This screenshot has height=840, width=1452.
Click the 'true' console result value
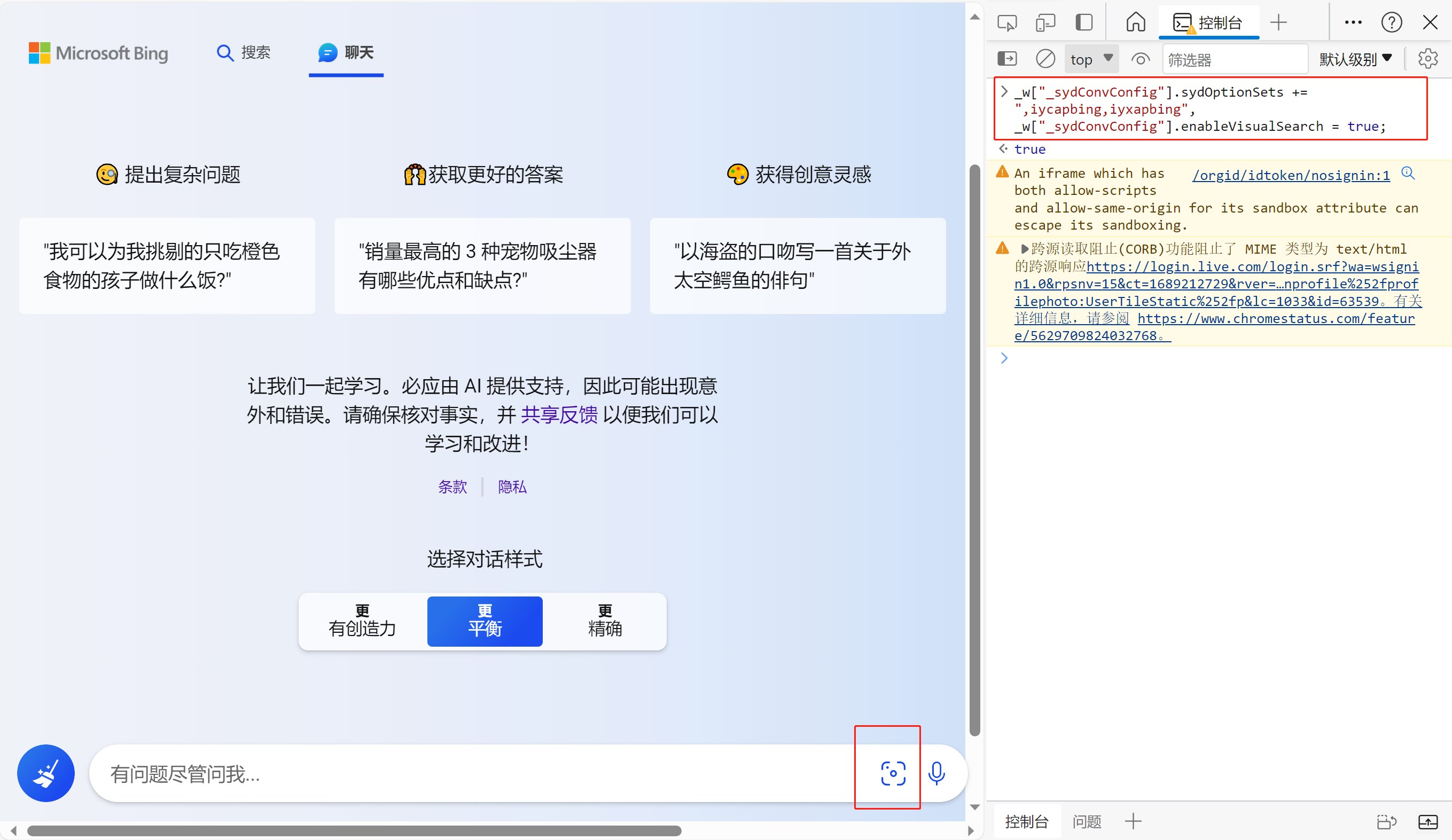(x=1029, y=149)
